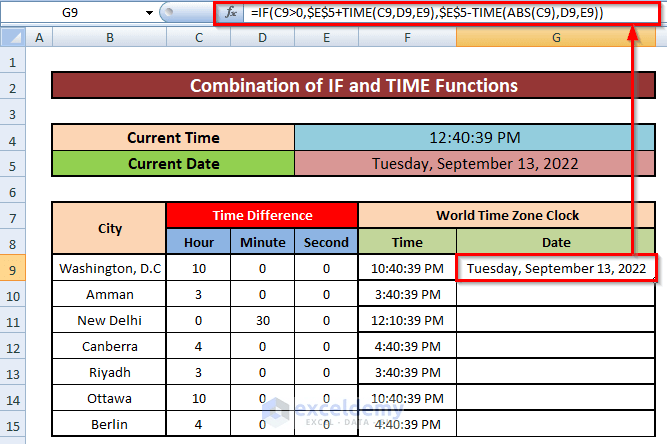Select the 'Time' column heading cell
Image resolution: width=667 pixels, height=444 pixels.
point(407,242)
